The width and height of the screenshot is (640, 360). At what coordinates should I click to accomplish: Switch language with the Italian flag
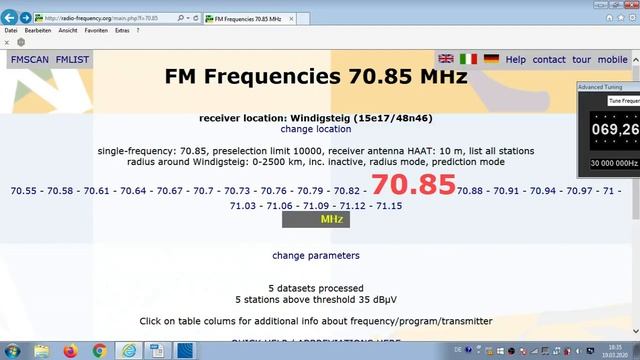point(469,59)
